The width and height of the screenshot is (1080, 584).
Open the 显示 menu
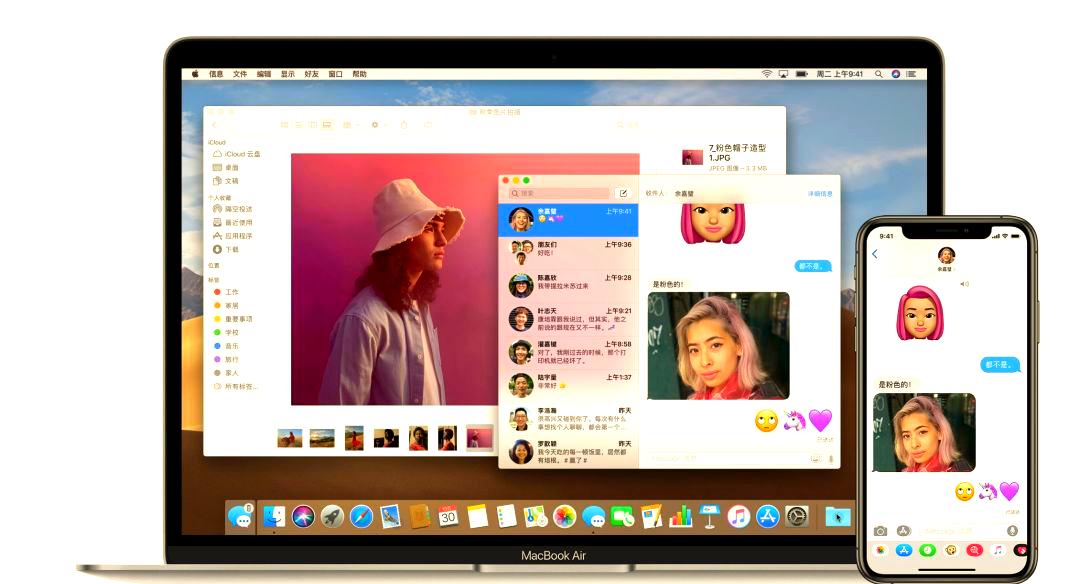[288, 74]
